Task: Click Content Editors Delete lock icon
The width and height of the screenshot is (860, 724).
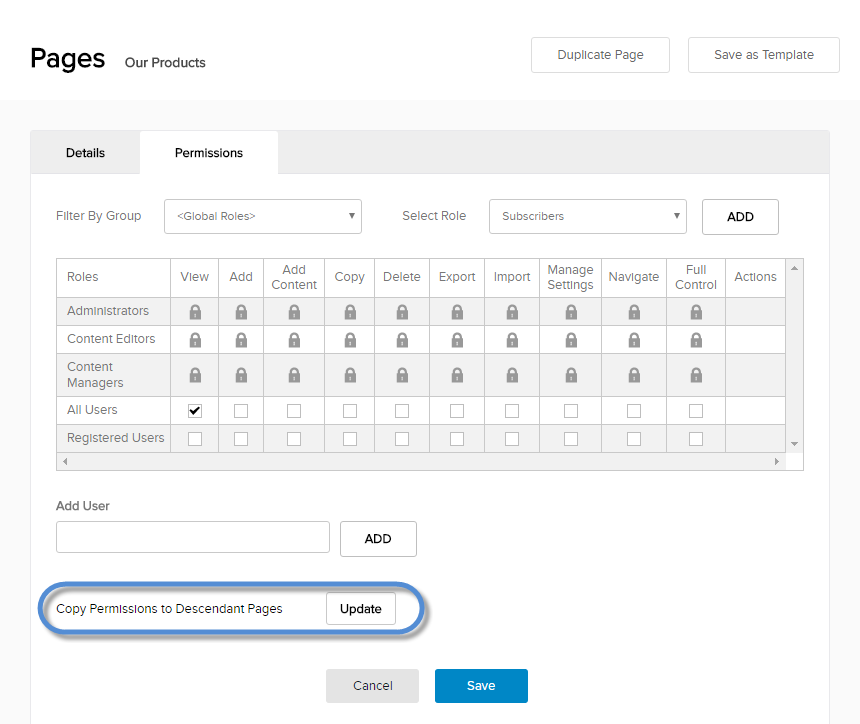Action: [x=402, y=340]
